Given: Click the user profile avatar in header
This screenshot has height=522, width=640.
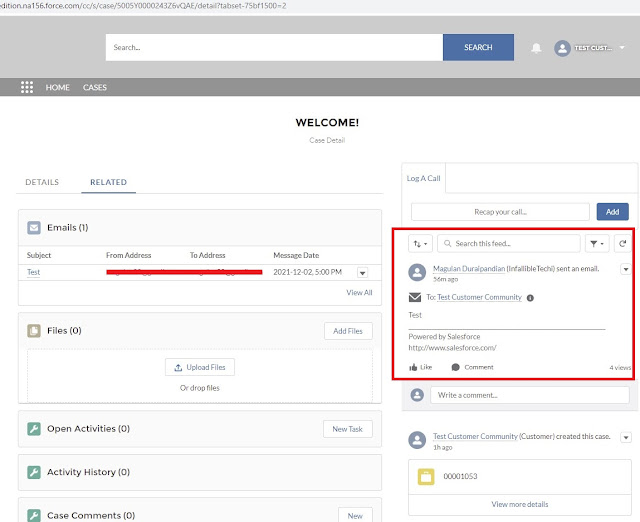Looking at the screenshot, I should 562,48.
